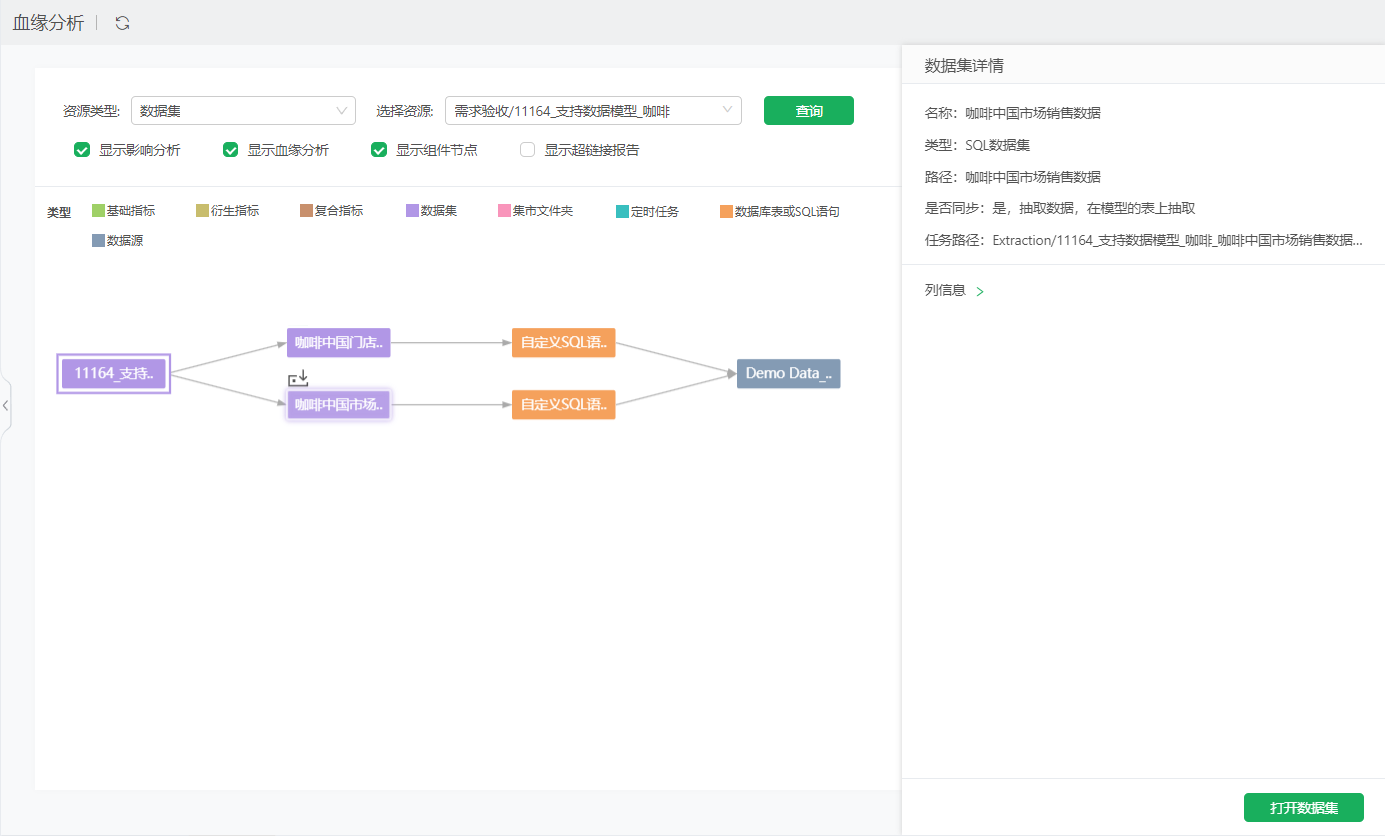
Task: Open the 选择资源 dropdown
Action: click(x=592, y=111)
